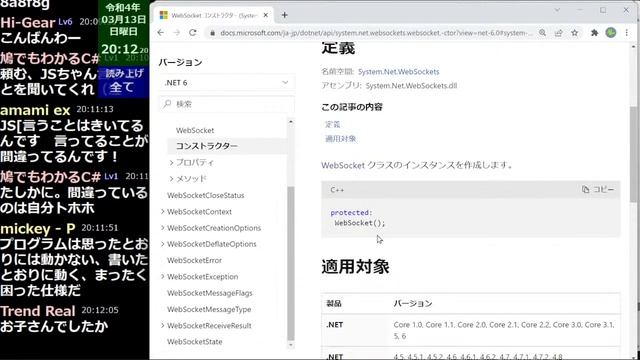Viewport: 640px width, 360px height.
Task: Jump to the 定義 in-page link
Action: (333, 124)
